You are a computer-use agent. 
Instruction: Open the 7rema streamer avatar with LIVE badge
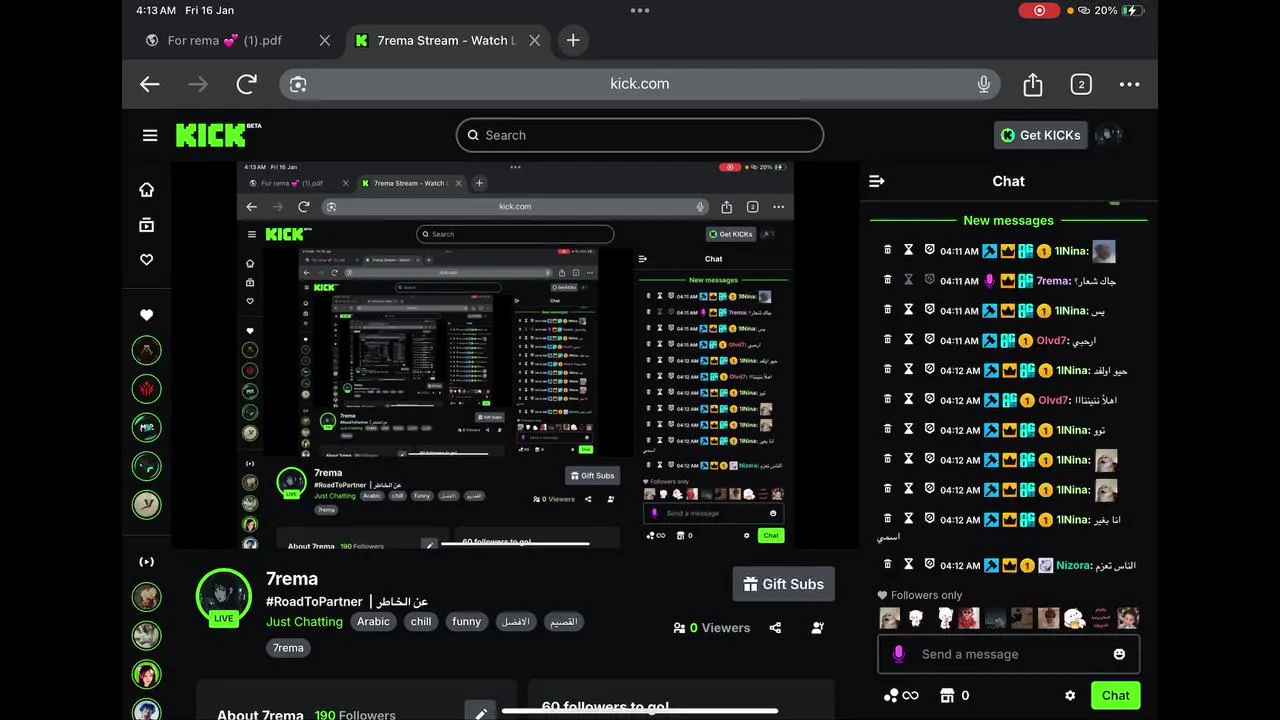(223, 598)
